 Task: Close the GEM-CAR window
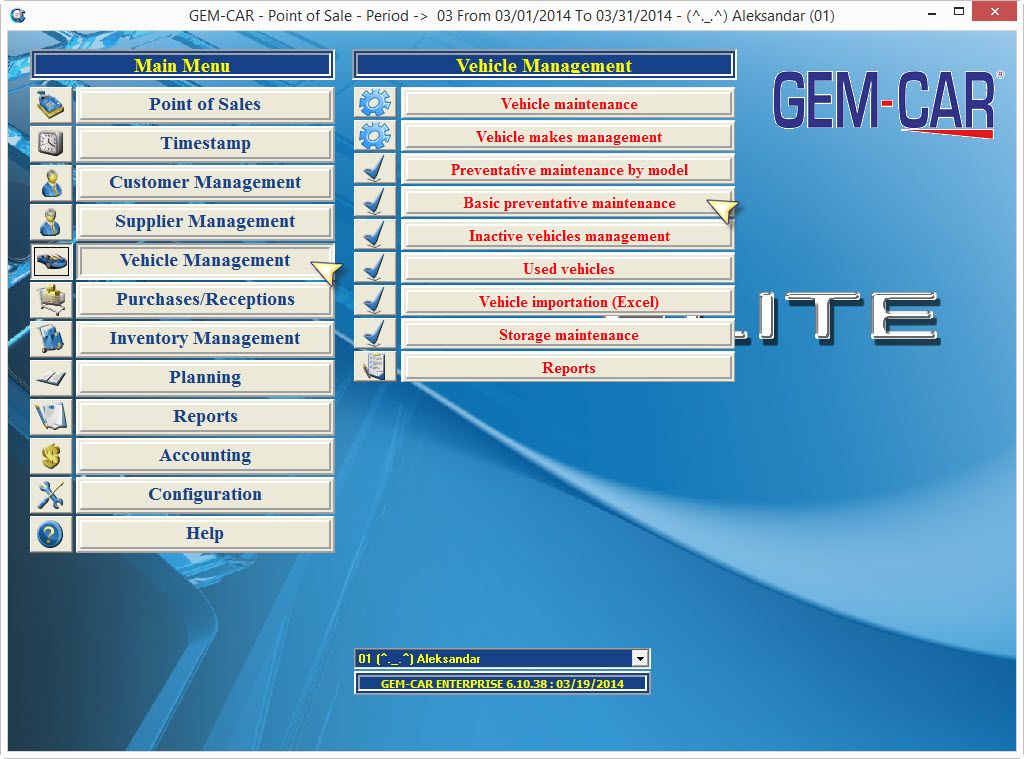[995, 12]
